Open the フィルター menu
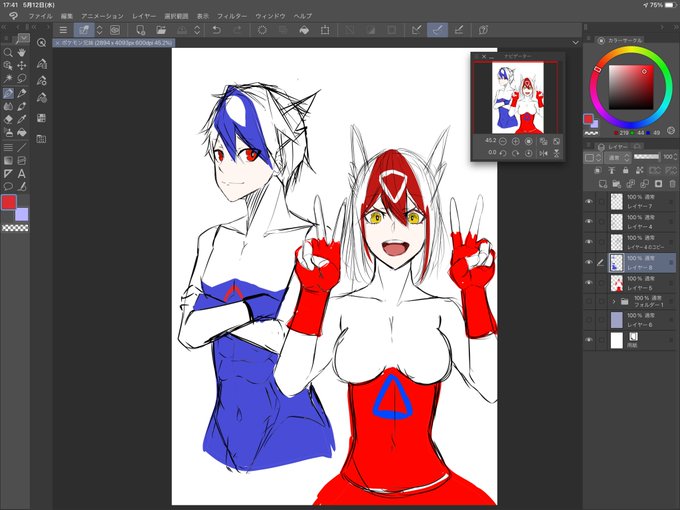Screen dimensions: 680x510 [x=232, y=16]
